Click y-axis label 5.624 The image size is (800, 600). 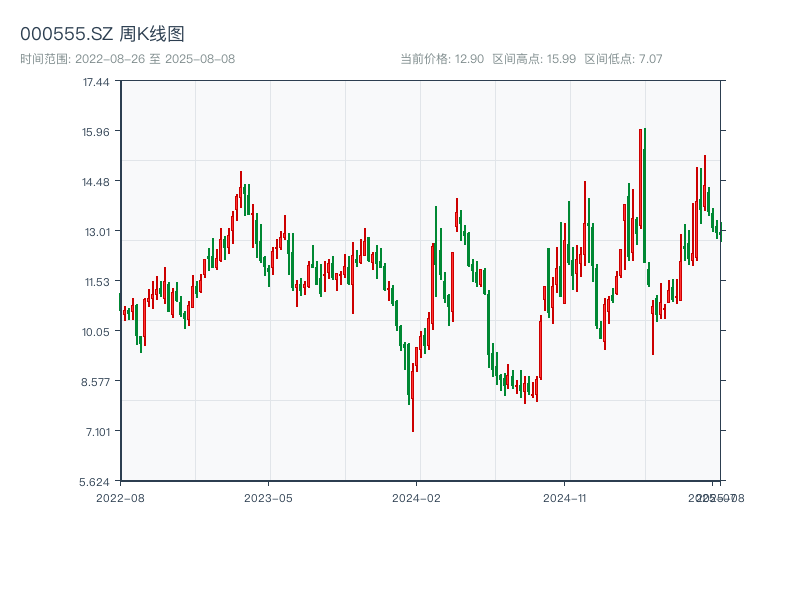94,482
